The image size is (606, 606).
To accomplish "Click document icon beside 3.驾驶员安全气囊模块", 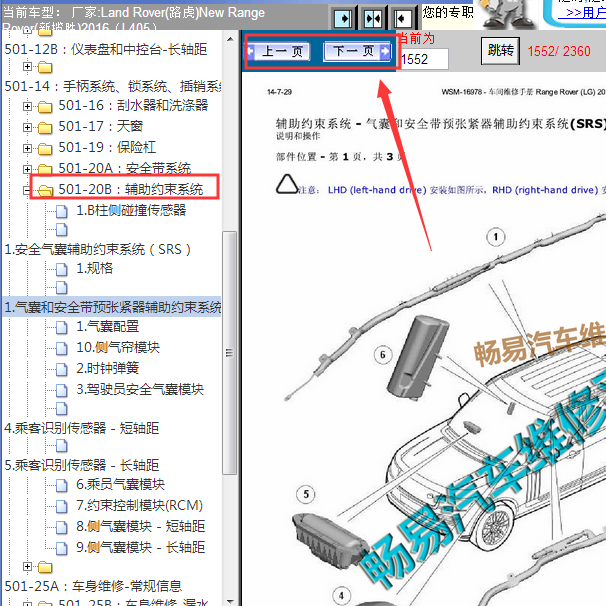I will point(61,390).
